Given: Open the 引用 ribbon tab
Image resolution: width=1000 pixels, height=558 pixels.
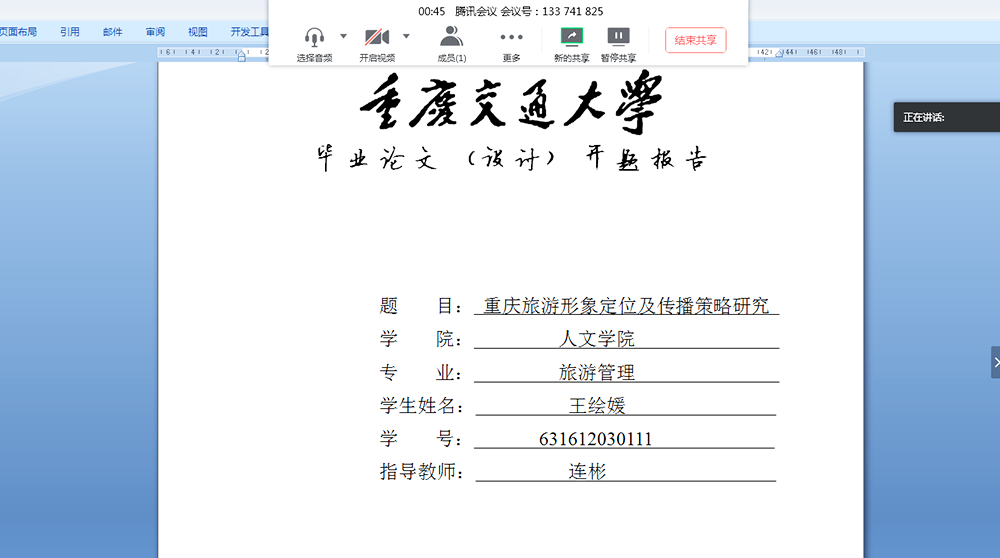Looking at the screenshot, I should (x=69, y=32).
